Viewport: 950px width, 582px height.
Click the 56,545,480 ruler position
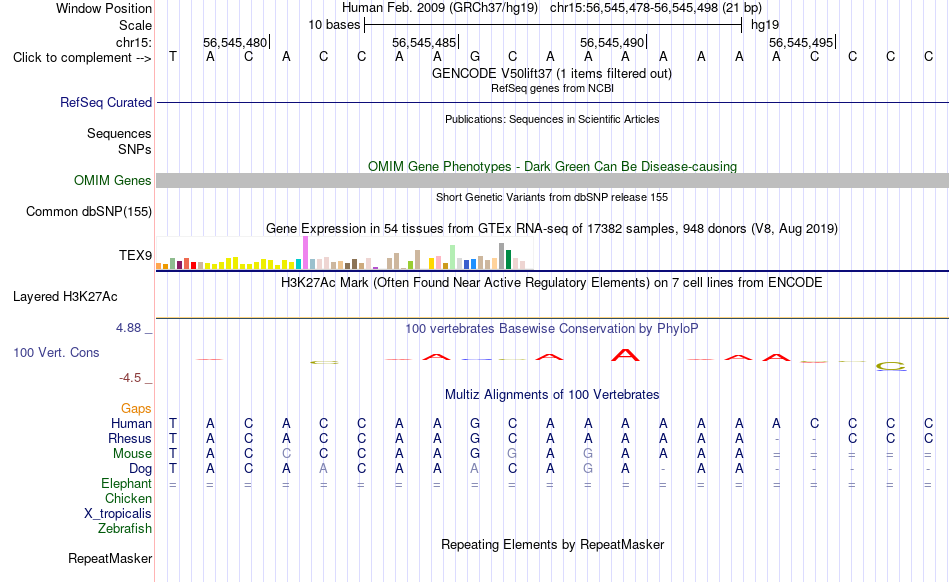[x=235, y=42]
